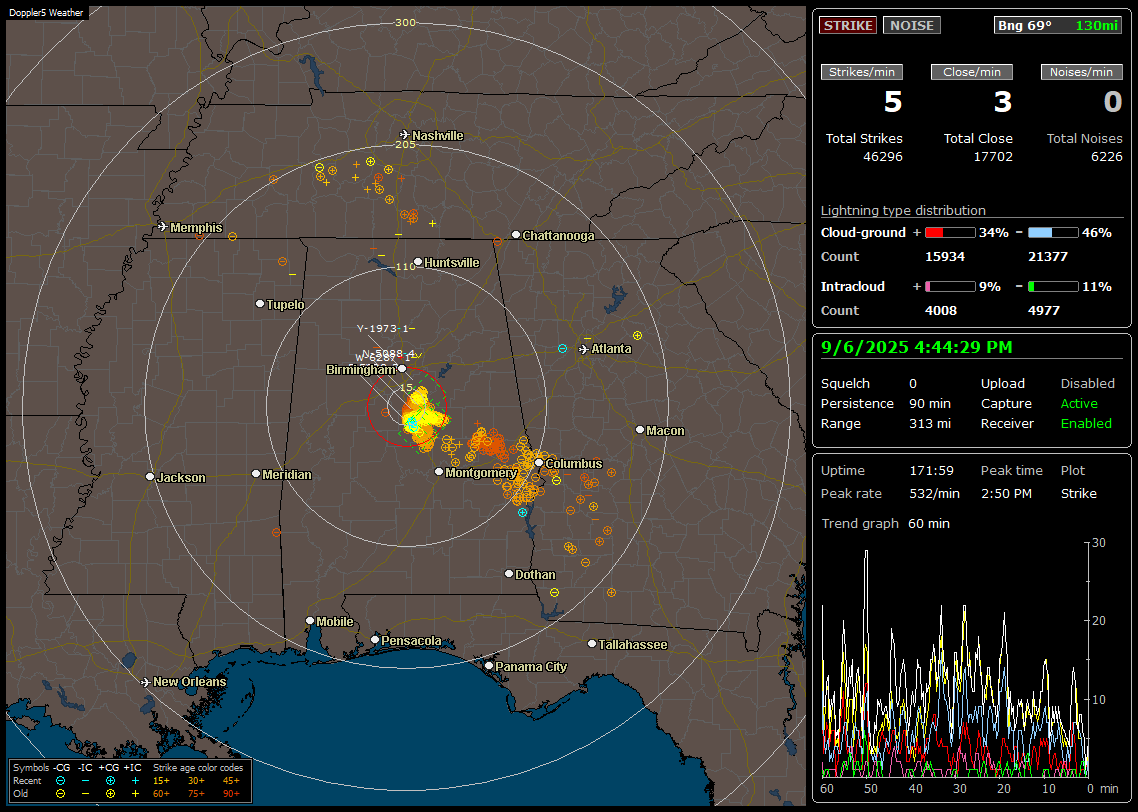Screen dimensions: 1138x812
Task: Click the Meridian city marker dot
Action: click(255, 474)
